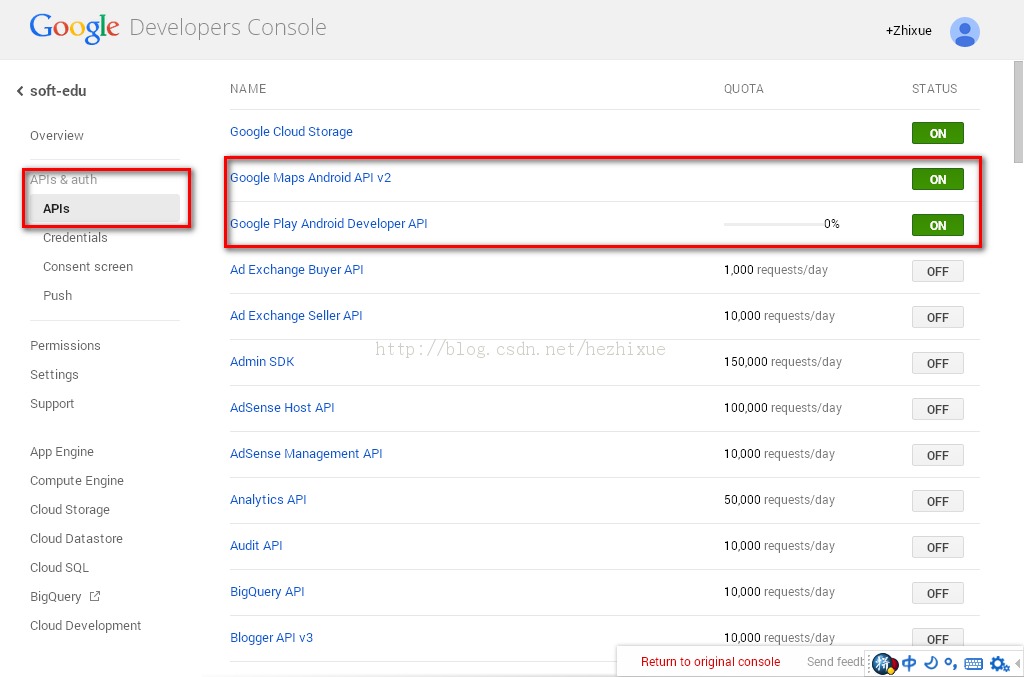Open Consent screen in sidebar
Viewport: 1024px width, 677px height.
(88, 266)
